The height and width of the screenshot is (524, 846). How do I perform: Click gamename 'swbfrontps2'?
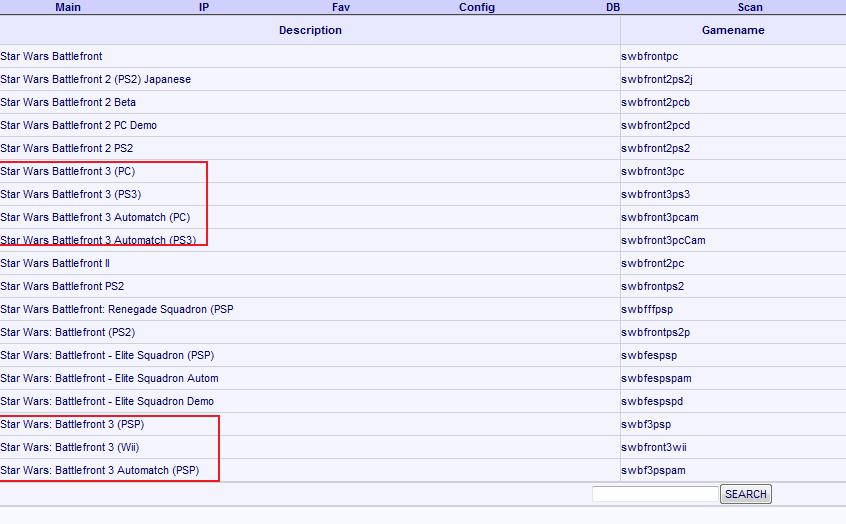click(x=653, y=286)
